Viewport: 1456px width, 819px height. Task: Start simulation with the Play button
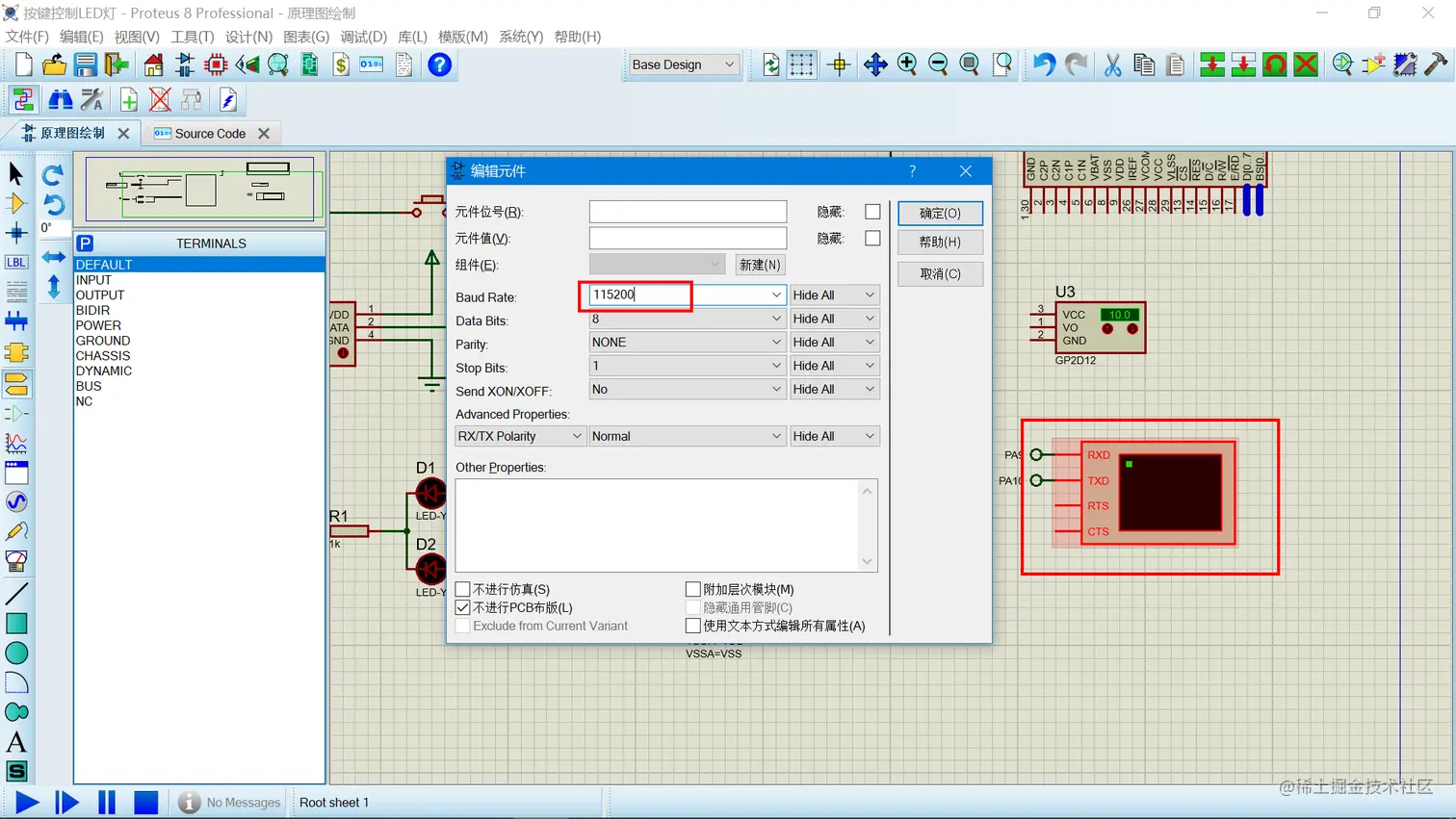point(27,802)
